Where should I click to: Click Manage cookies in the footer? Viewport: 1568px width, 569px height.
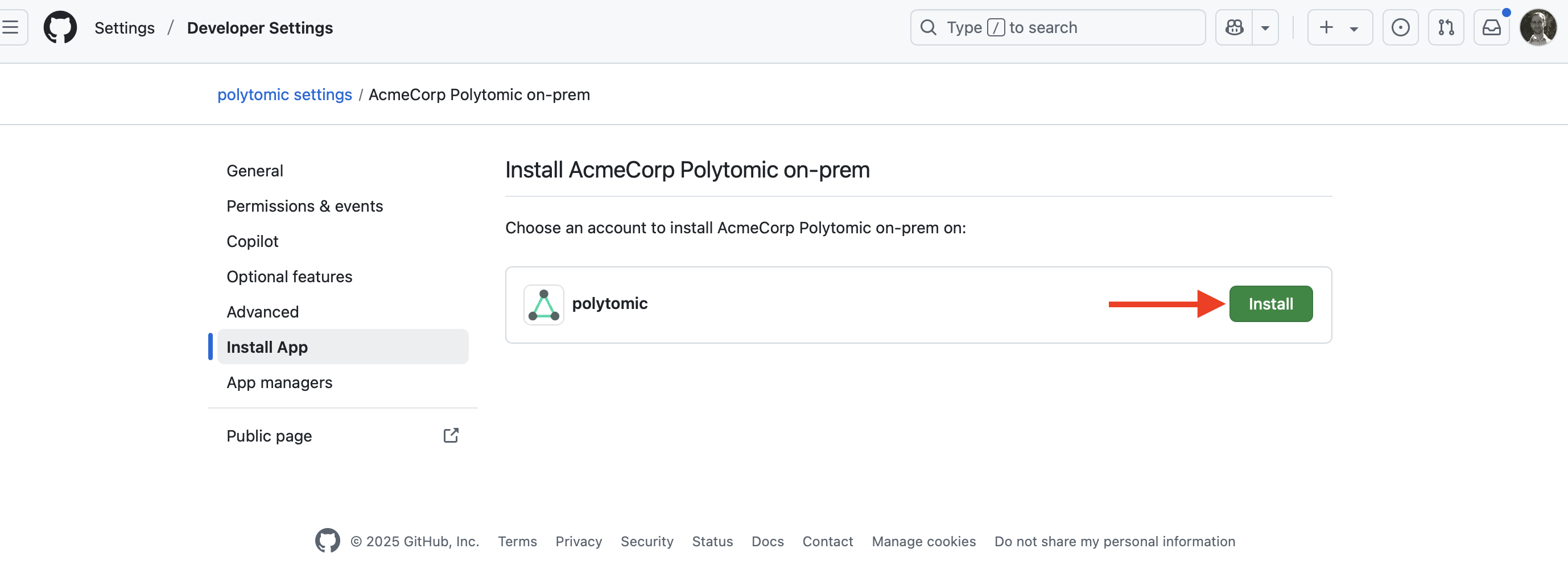[923, 542]
